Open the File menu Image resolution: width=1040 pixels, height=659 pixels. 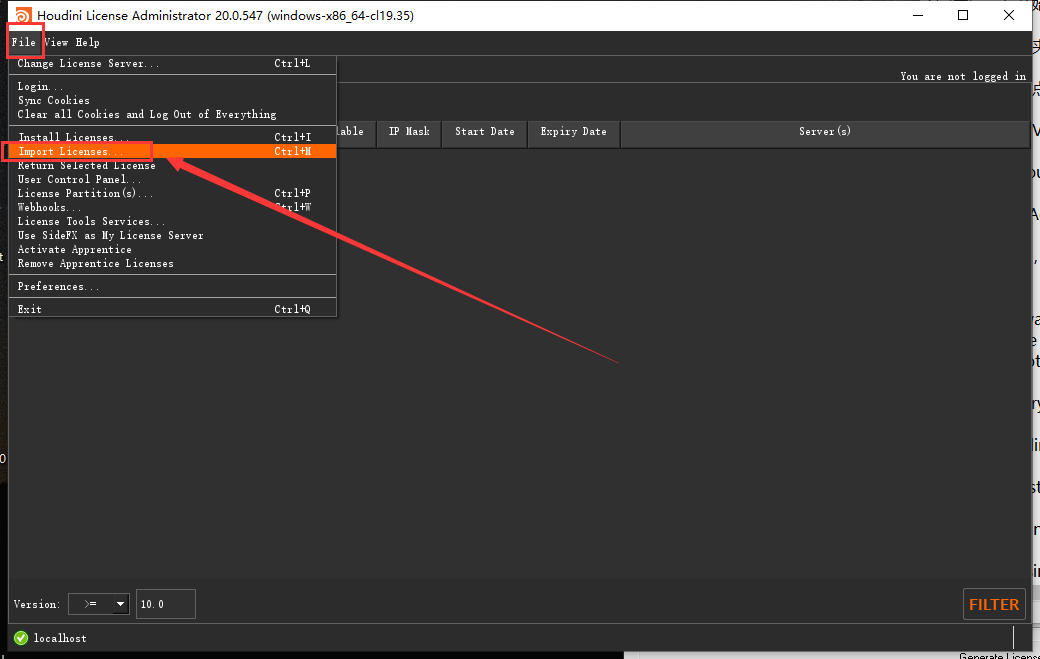[x=24, y=41]
